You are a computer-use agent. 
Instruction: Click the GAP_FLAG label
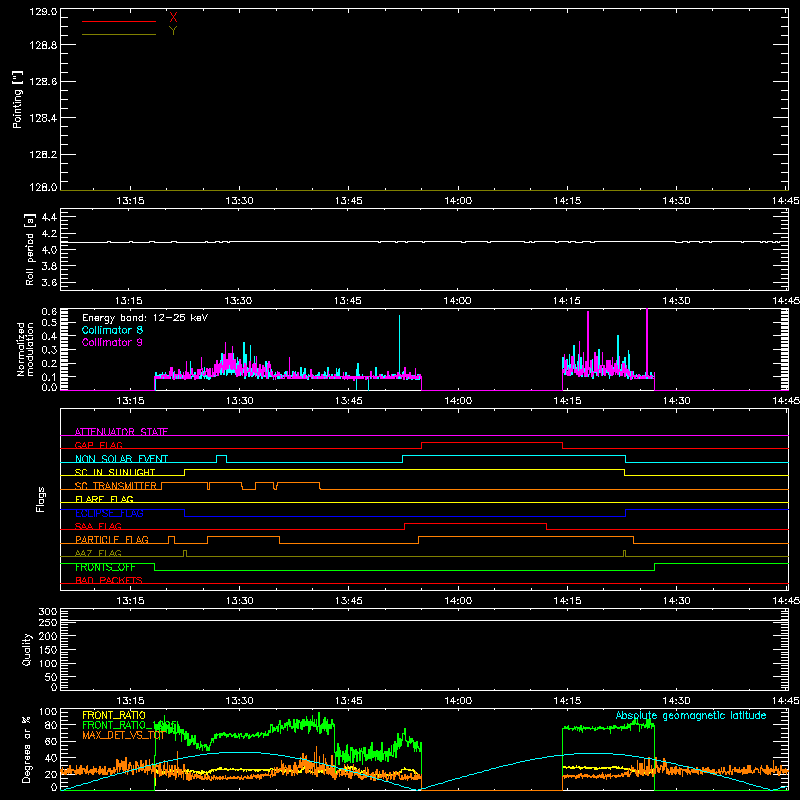click(x=98, y=445)
